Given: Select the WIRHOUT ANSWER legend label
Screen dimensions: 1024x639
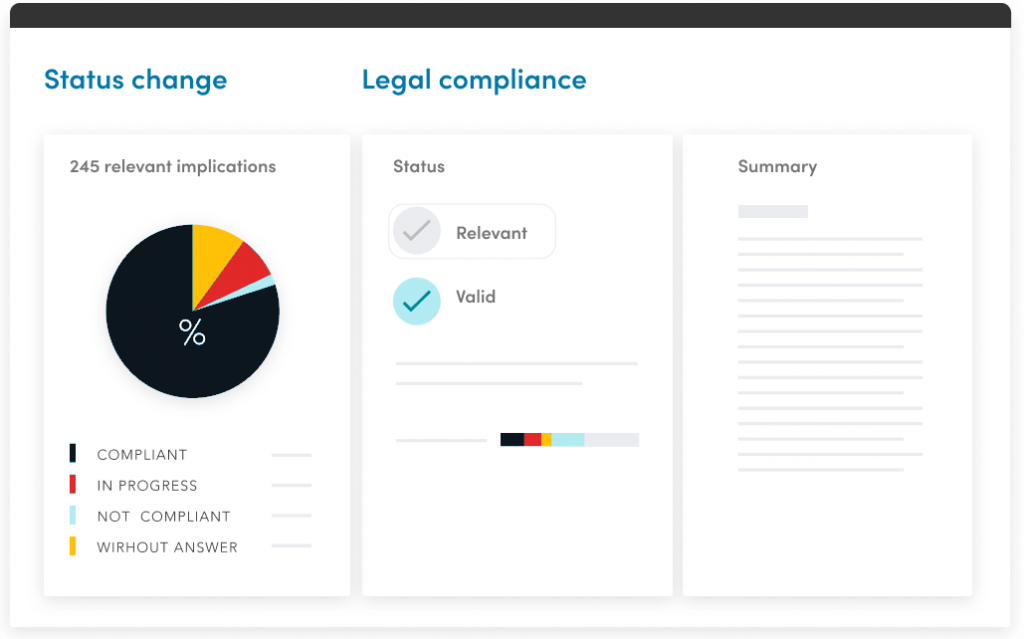Looking at the screenshot, I should (167, 548).
